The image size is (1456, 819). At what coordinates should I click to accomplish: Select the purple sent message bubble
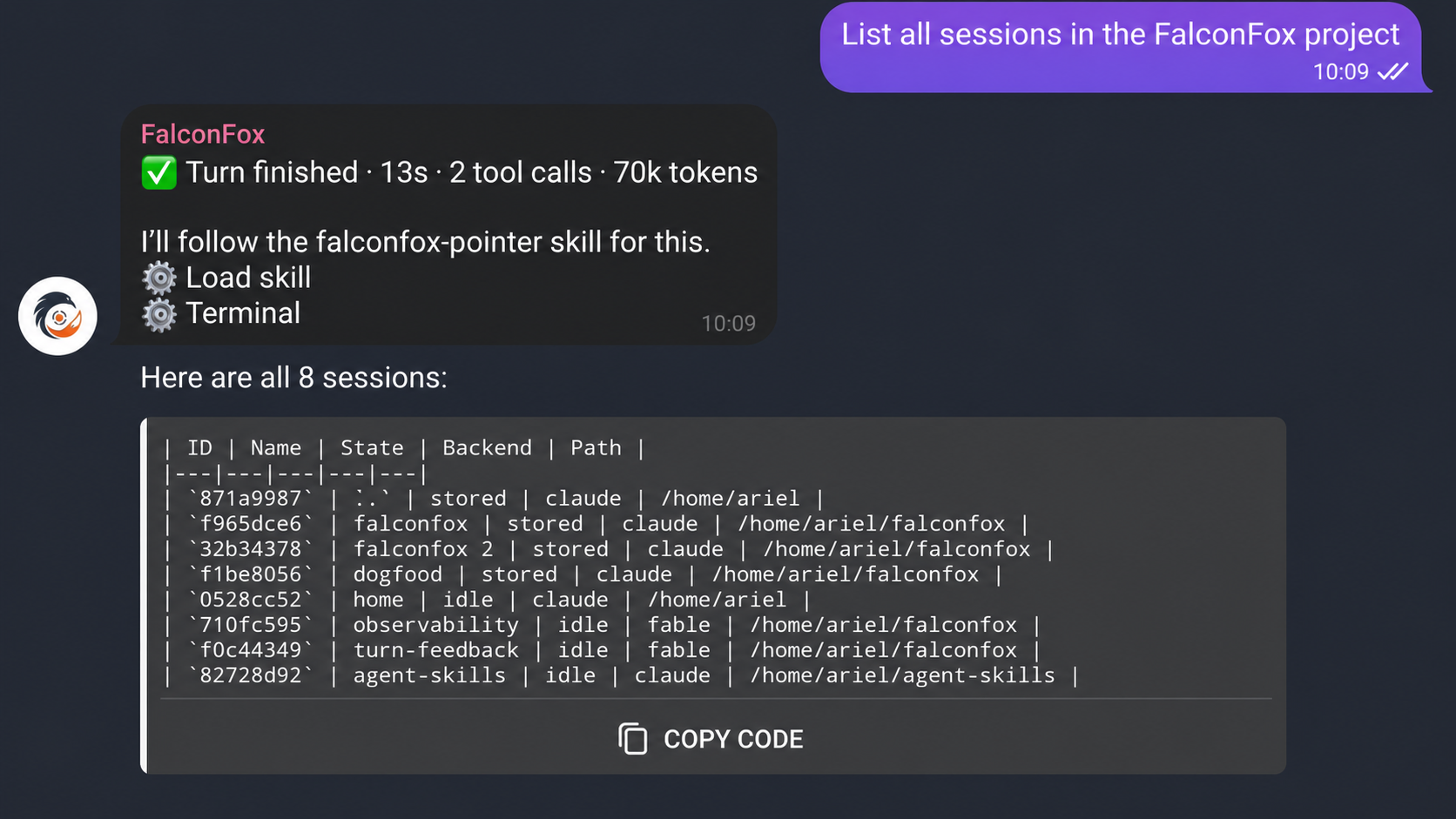tap(1121, 47)
